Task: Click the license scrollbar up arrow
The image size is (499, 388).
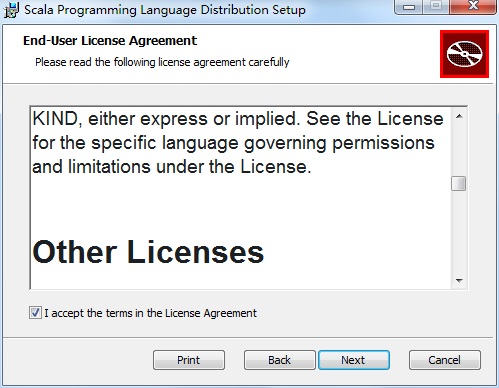Action: (x=459, y=116)
